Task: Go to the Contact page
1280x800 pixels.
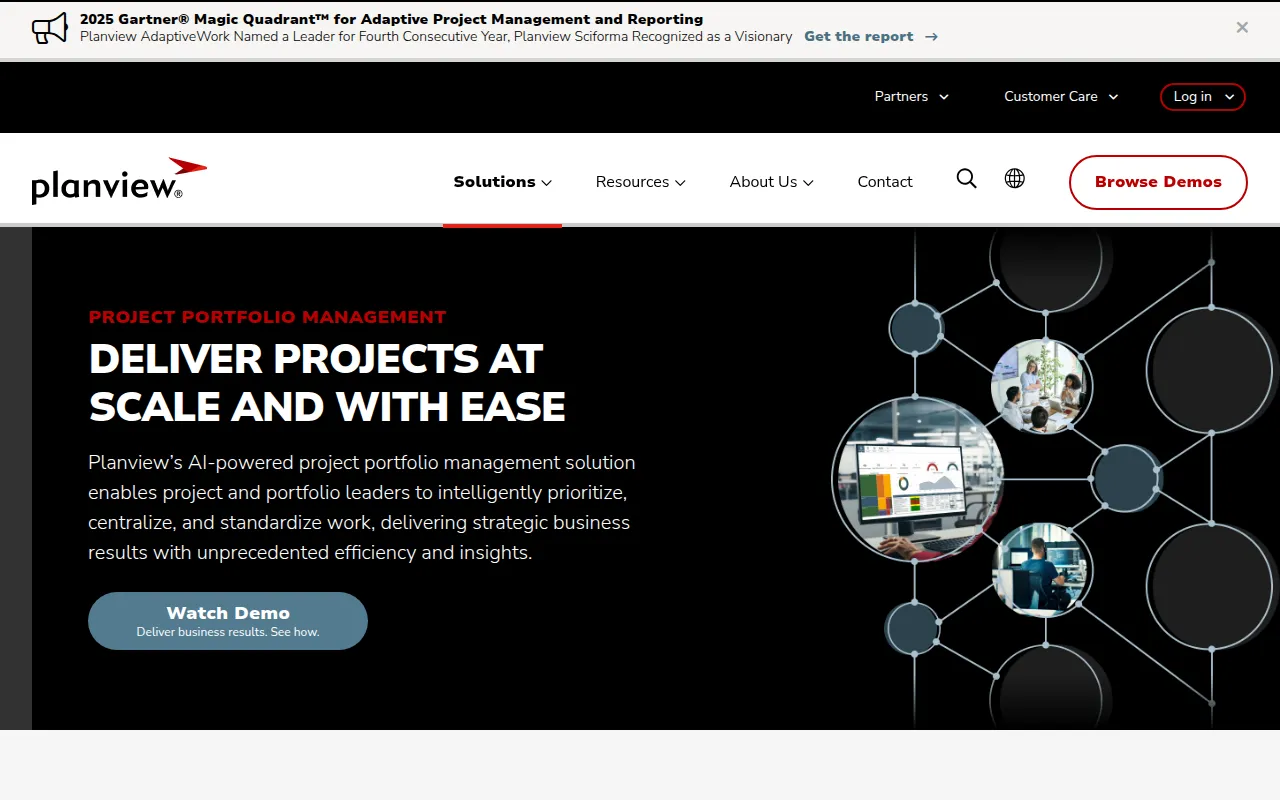Action: (885, 182)
